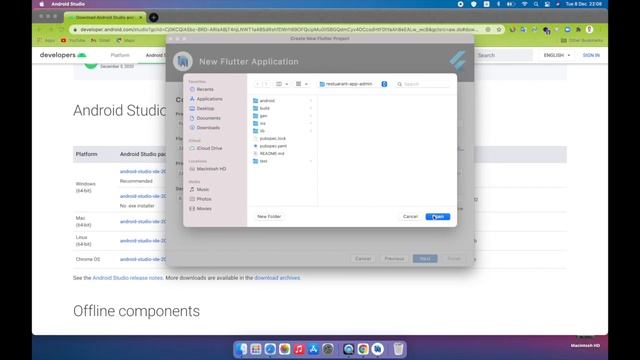Click the file dialog Search field
The width and height of the screenshot is (640, 360).
(x=423, y=84)
